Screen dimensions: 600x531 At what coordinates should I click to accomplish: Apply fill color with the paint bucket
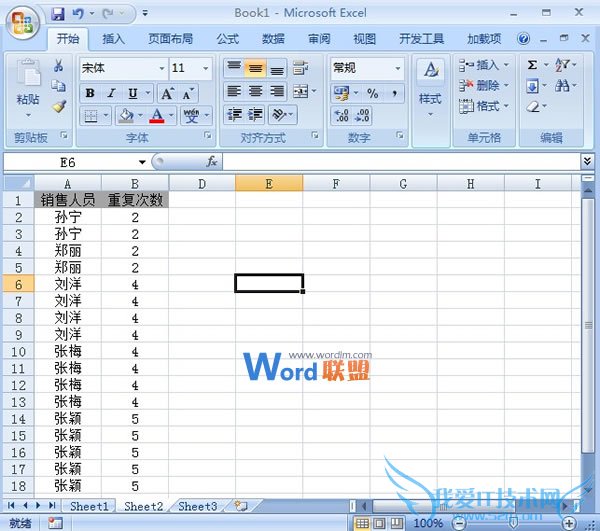pyautogui.click(x=126, y=115)
